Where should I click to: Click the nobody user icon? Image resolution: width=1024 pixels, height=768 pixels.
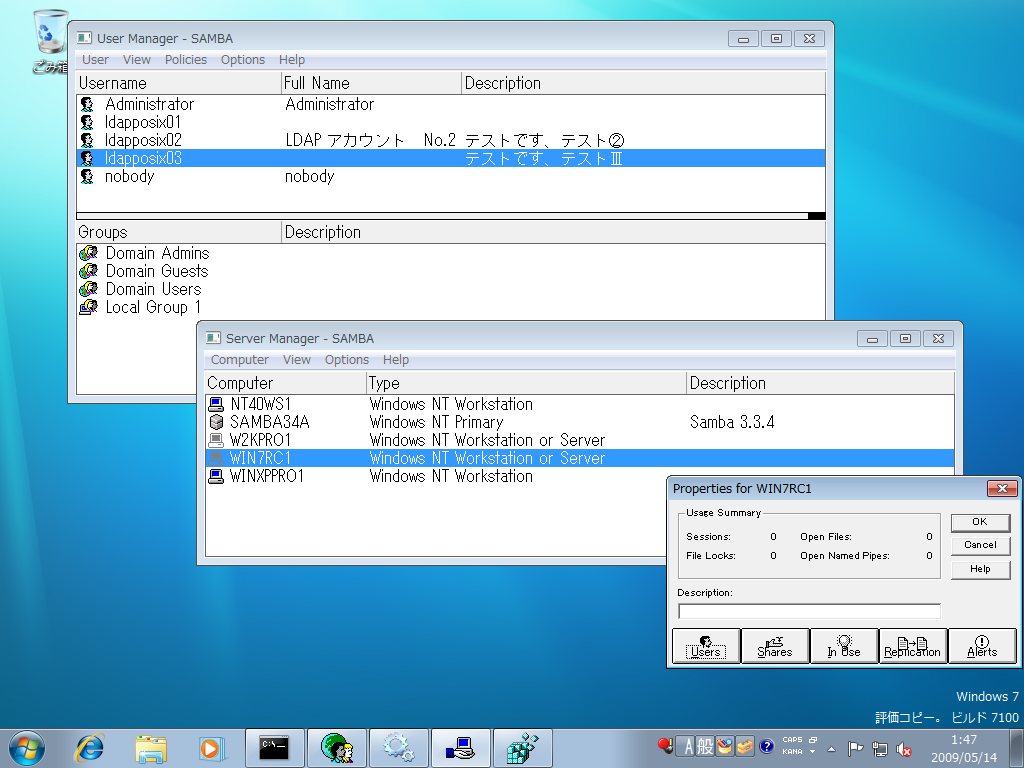point(87,176)
